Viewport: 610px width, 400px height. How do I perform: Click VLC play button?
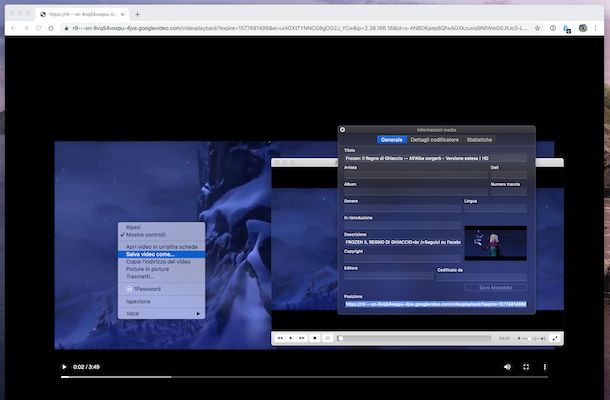coord(291,338)
